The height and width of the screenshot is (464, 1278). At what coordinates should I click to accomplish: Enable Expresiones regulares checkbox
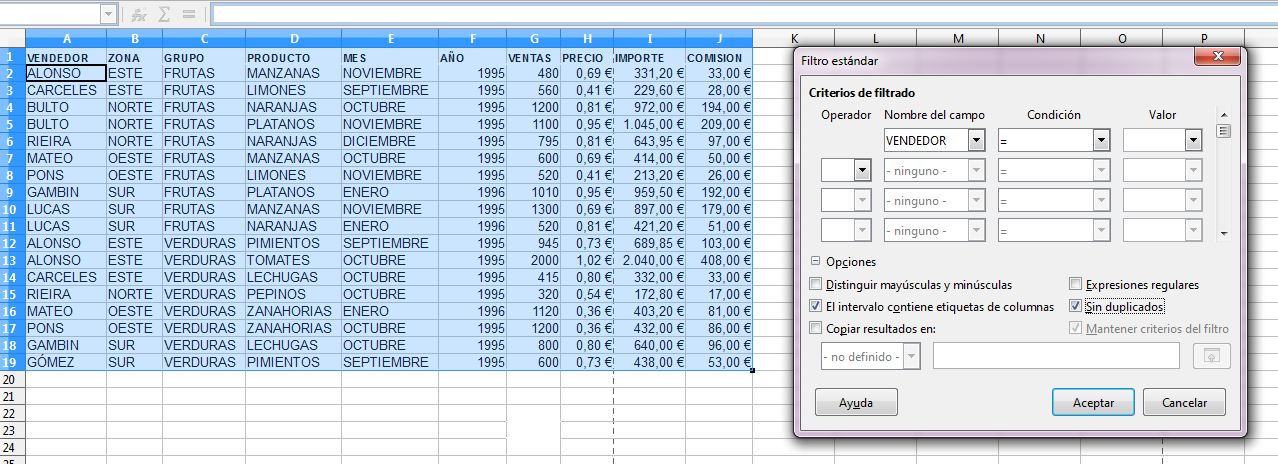click(1076, 285)
